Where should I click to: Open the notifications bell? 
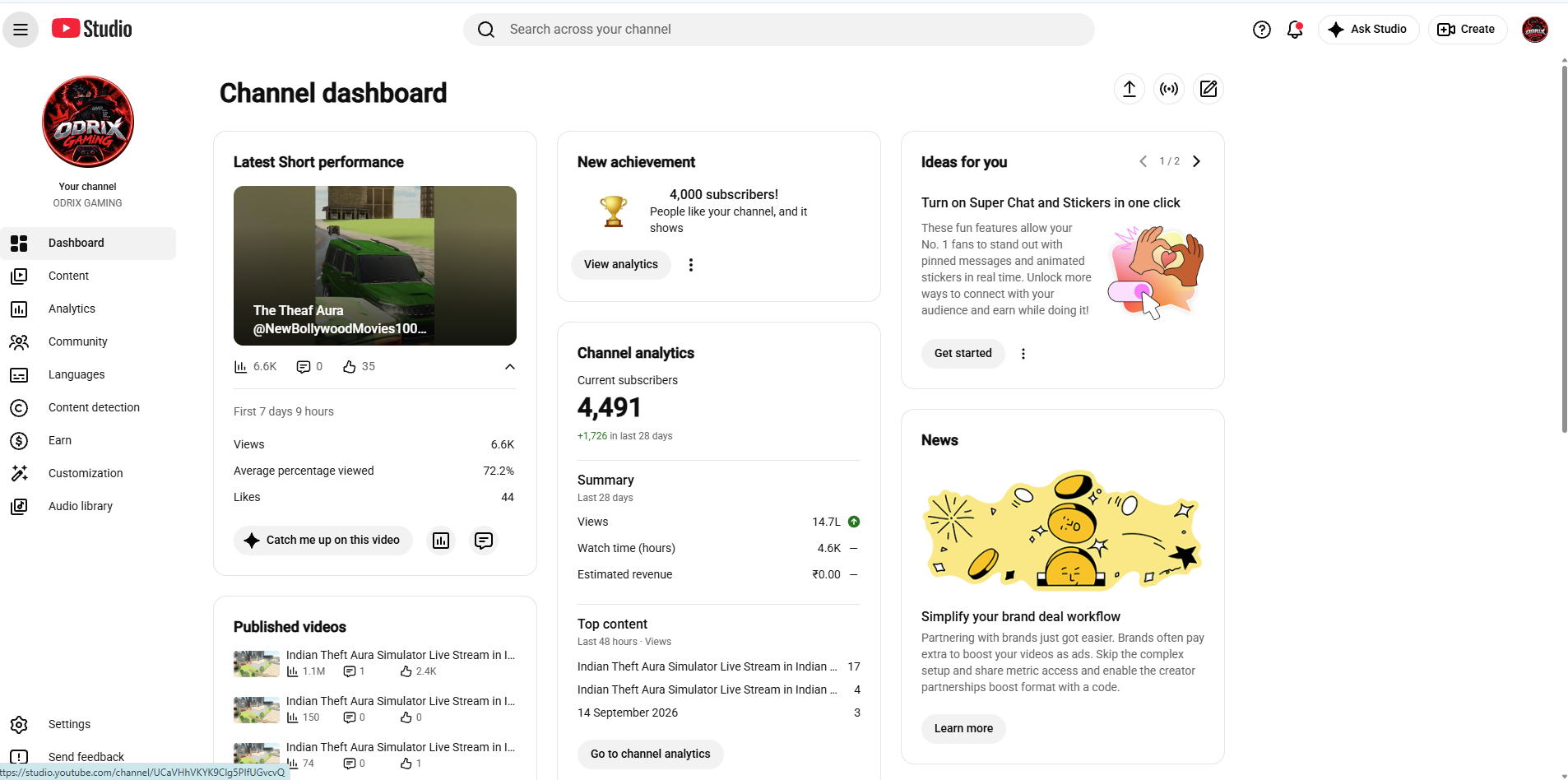pyautogui.click(x=1295, y=30)
